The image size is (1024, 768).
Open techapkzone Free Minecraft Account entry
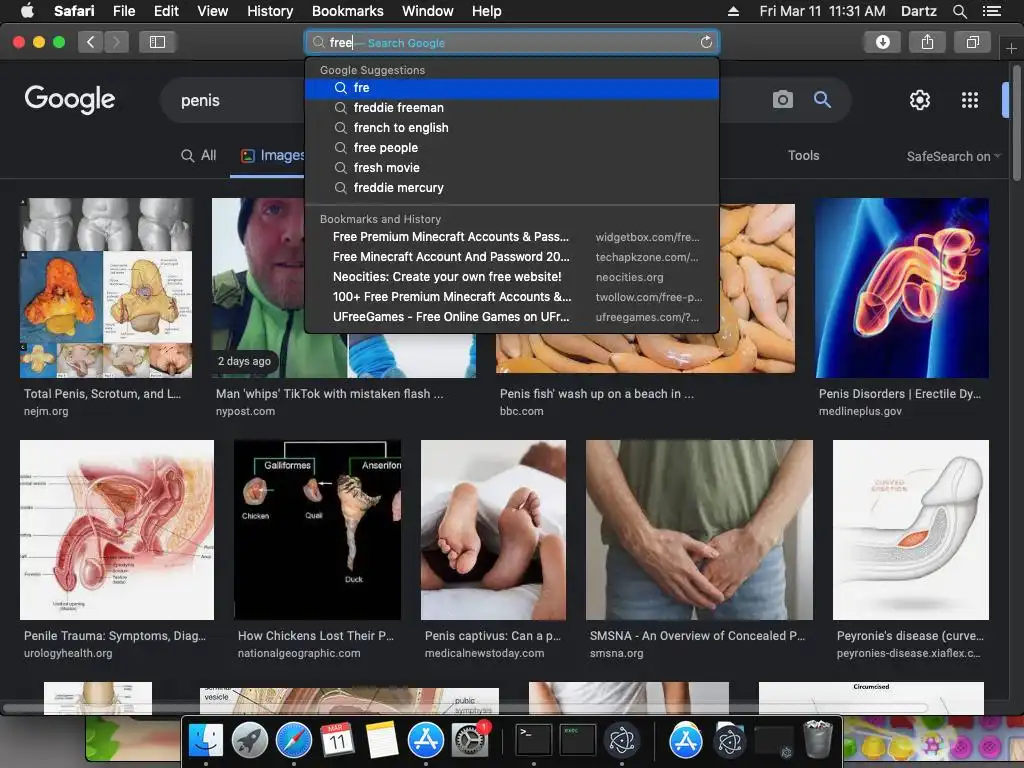pyautogui.click(x=512, y=257)
